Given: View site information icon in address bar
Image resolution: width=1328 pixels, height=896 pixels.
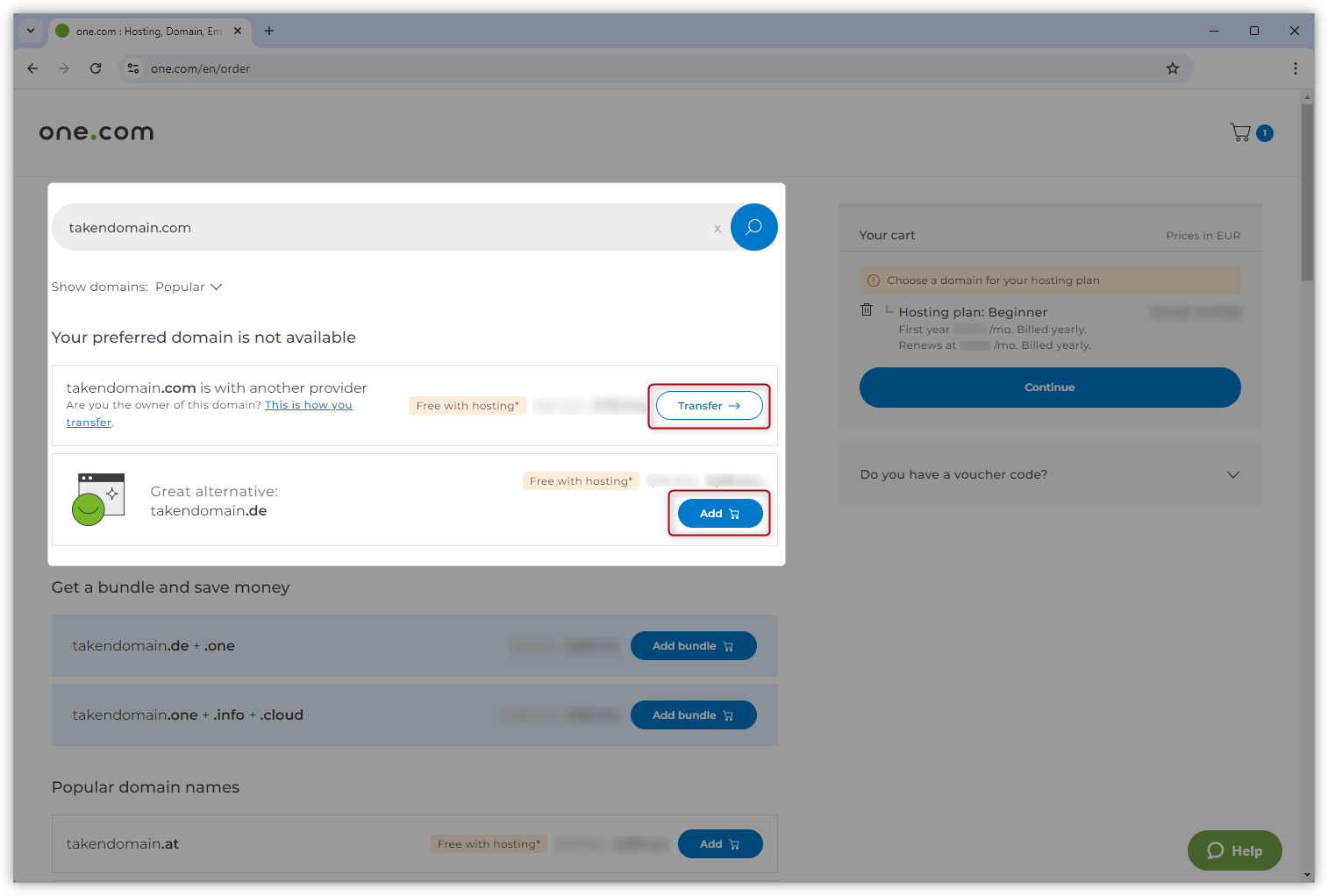Looking at the screenshot, I should tap(133, 68).
